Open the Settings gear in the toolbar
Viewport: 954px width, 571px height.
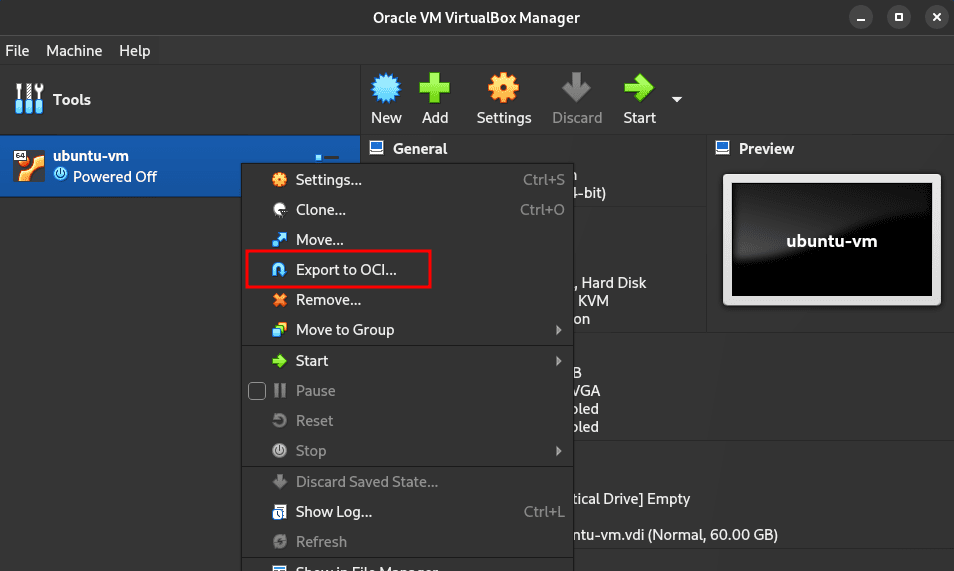[503, 88]
